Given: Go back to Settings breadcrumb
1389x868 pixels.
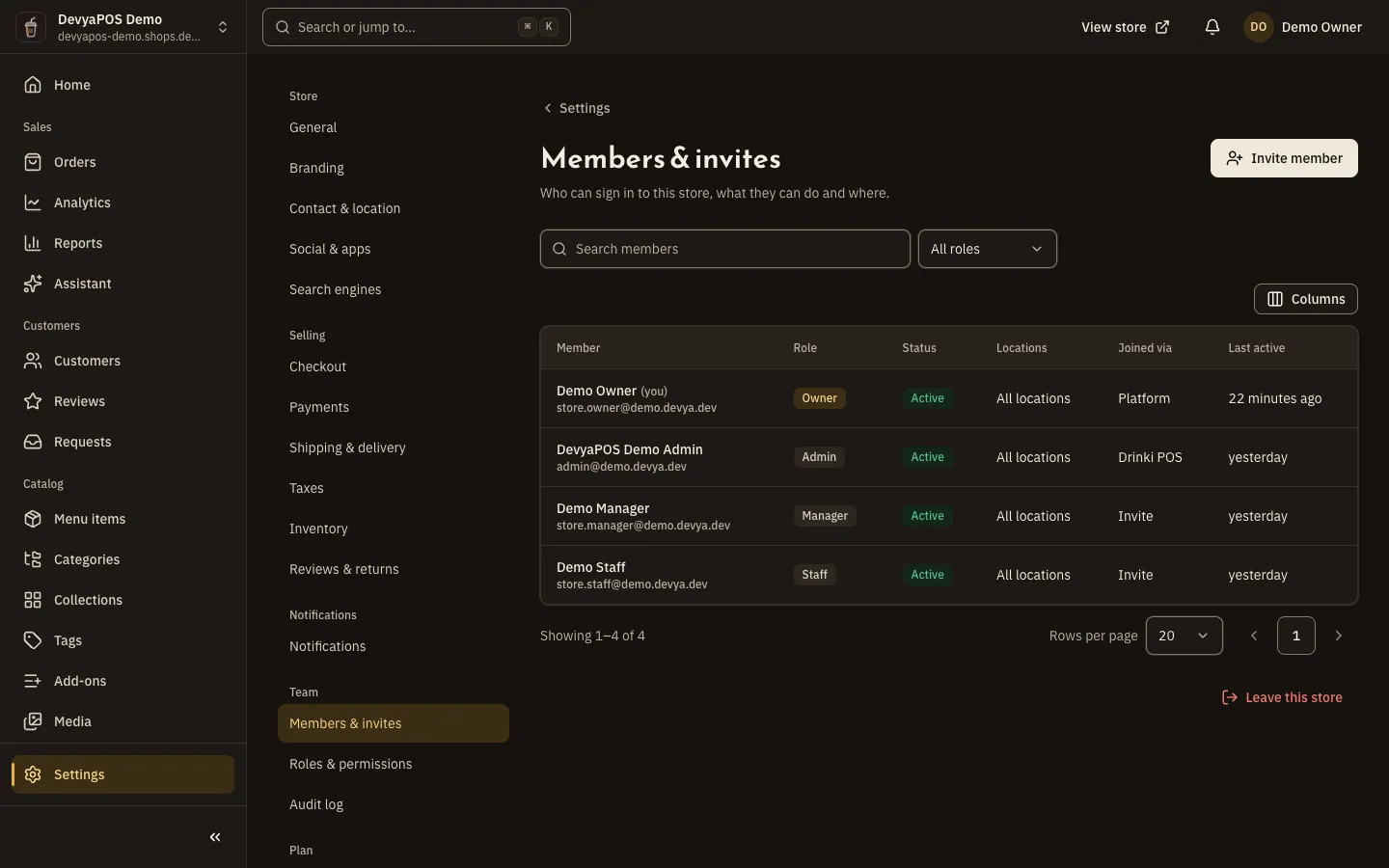Looking at the screenshot, I should click(x=577, y=108).
